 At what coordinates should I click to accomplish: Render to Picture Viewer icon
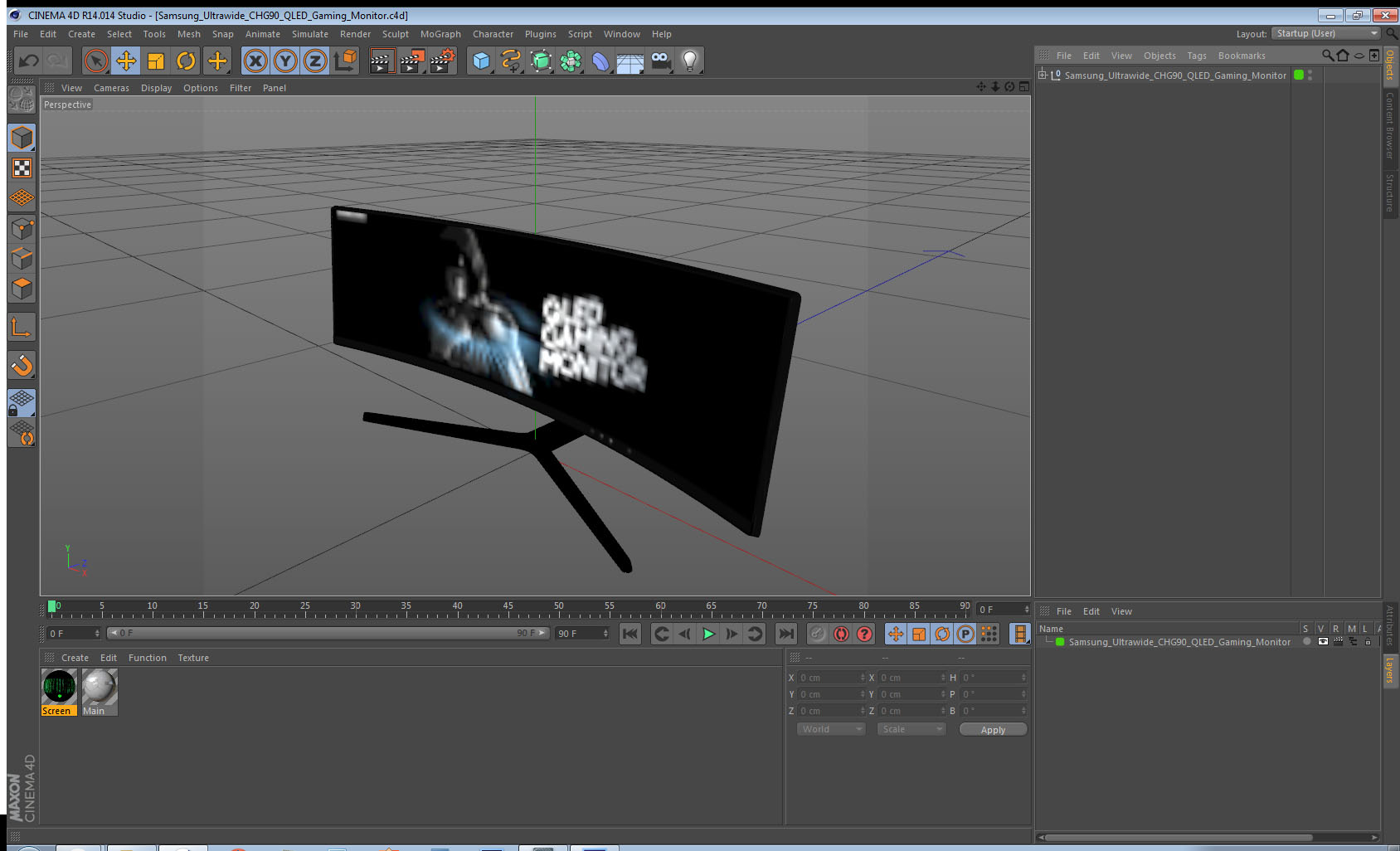412,61
